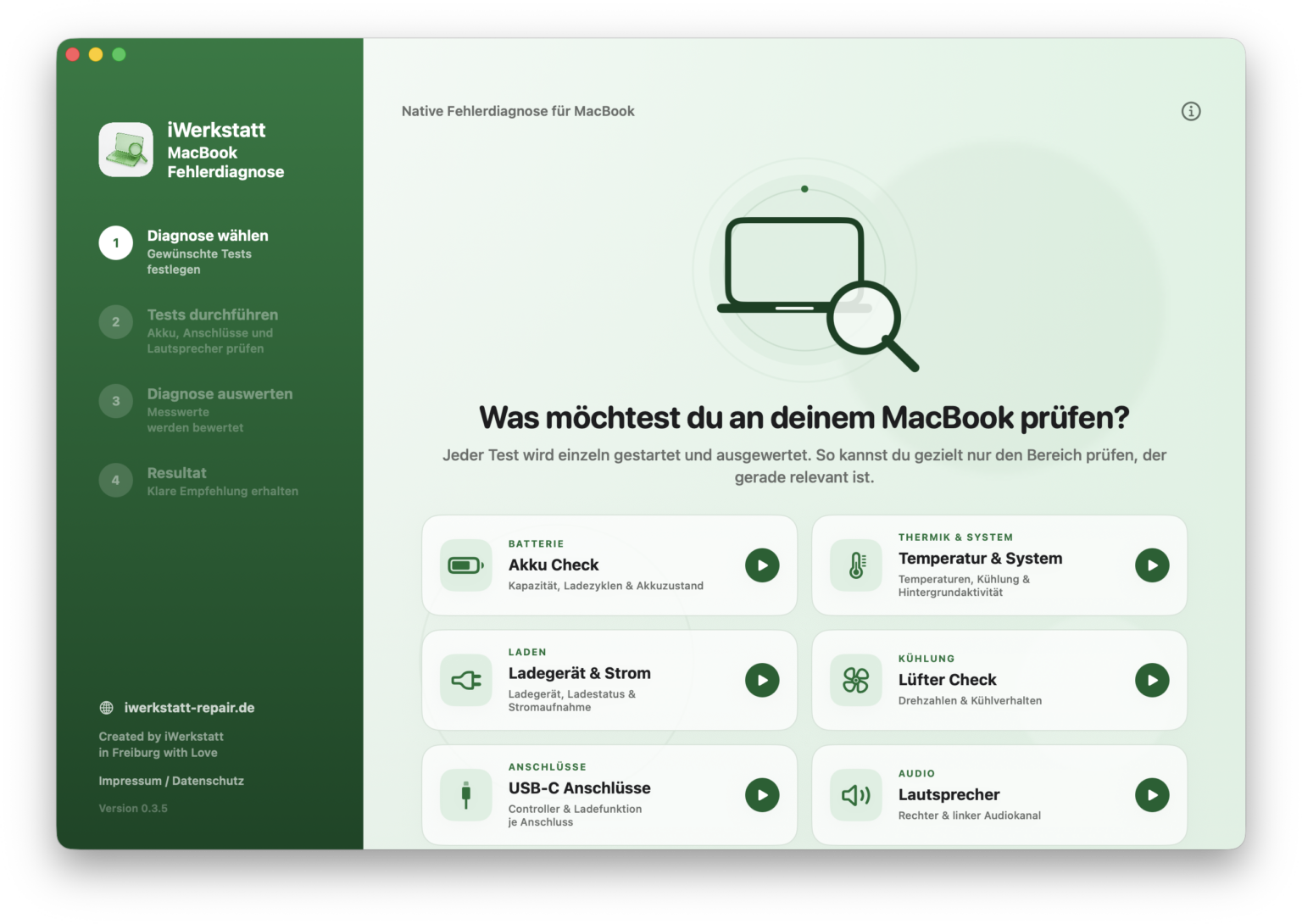Click 'Created by iWerkstatt' text
Viewport: 1302px width, 924px height.
[x=161, y=737]
